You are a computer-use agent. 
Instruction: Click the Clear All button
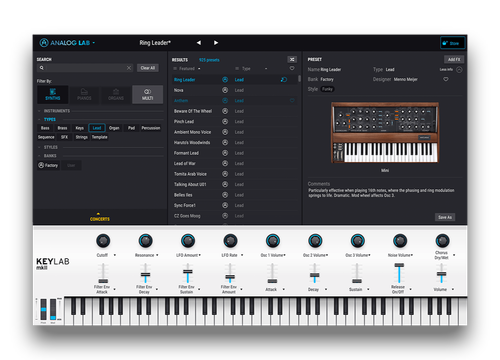point(148,68)
